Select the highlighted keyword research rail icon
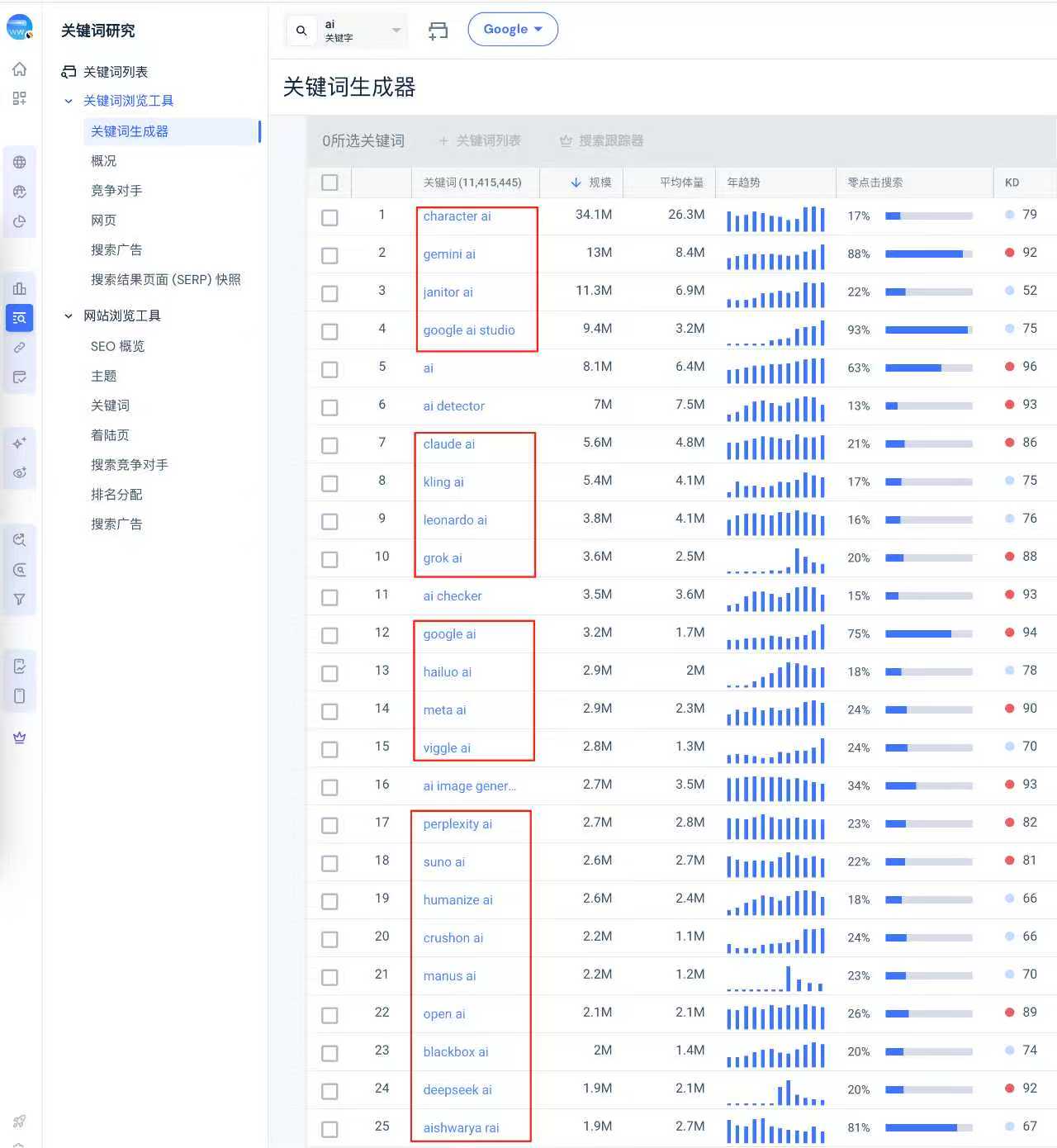Image resolution: width=1057 pixels, height=1148 pixels. [20, 317]
